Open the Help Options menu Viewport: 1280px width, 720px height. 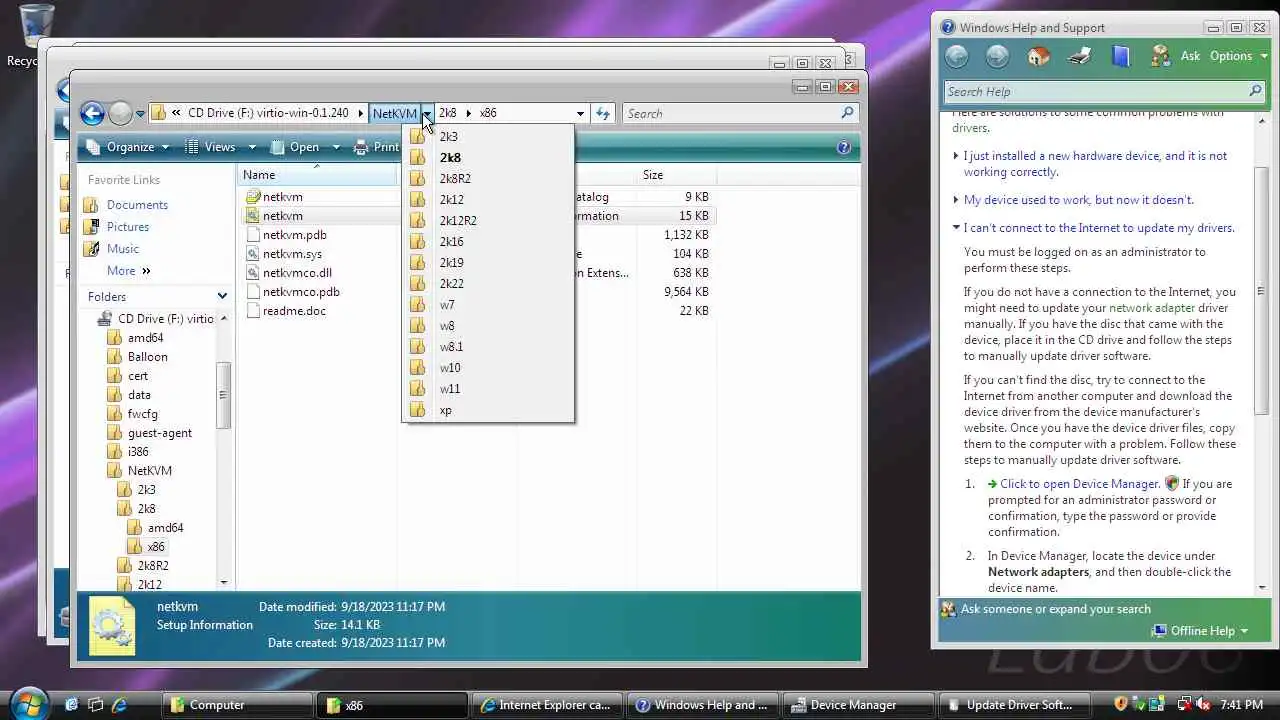pos(1238,56)
